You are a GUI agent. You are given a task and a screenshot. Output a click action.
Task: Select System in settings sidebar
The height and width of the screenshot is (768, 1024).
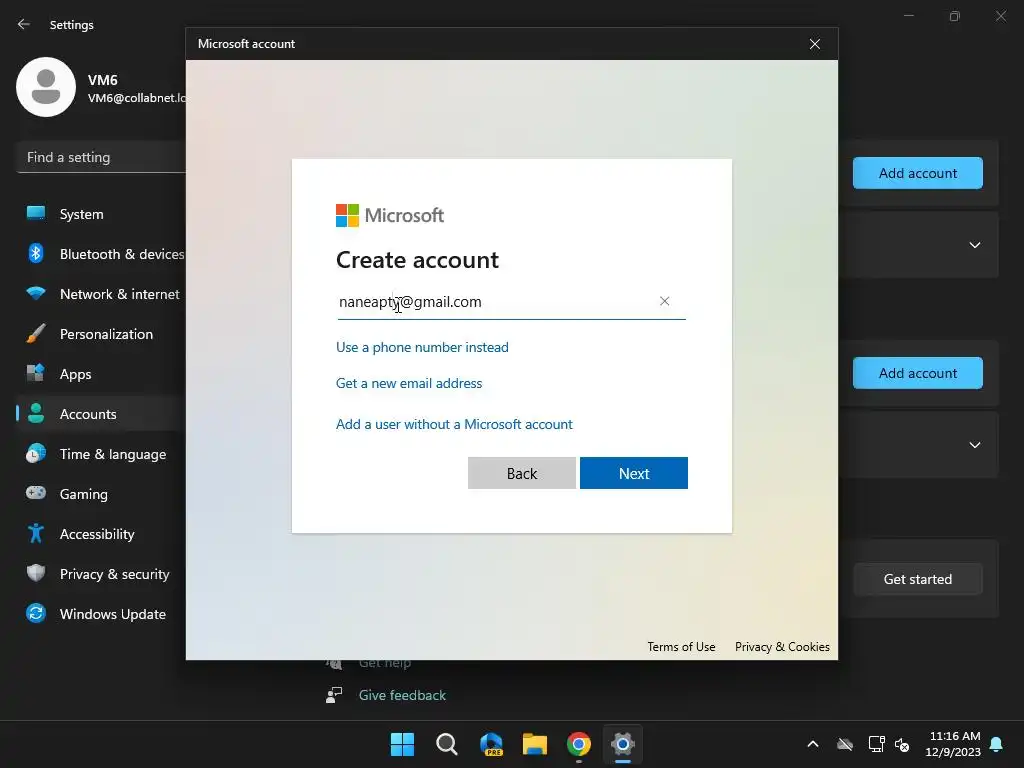point(82,214)
